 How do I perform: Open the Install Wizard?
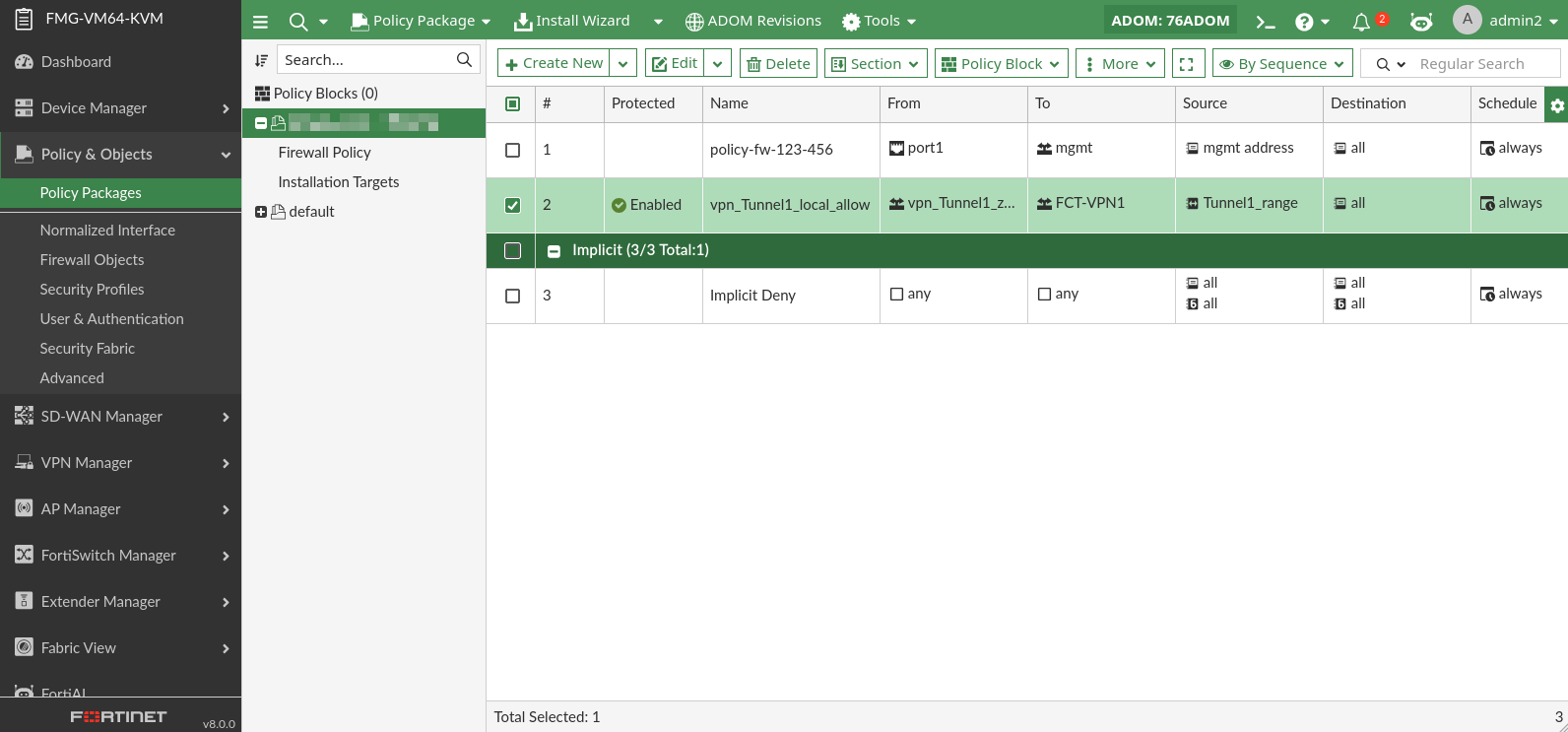(x=572, y=22)
